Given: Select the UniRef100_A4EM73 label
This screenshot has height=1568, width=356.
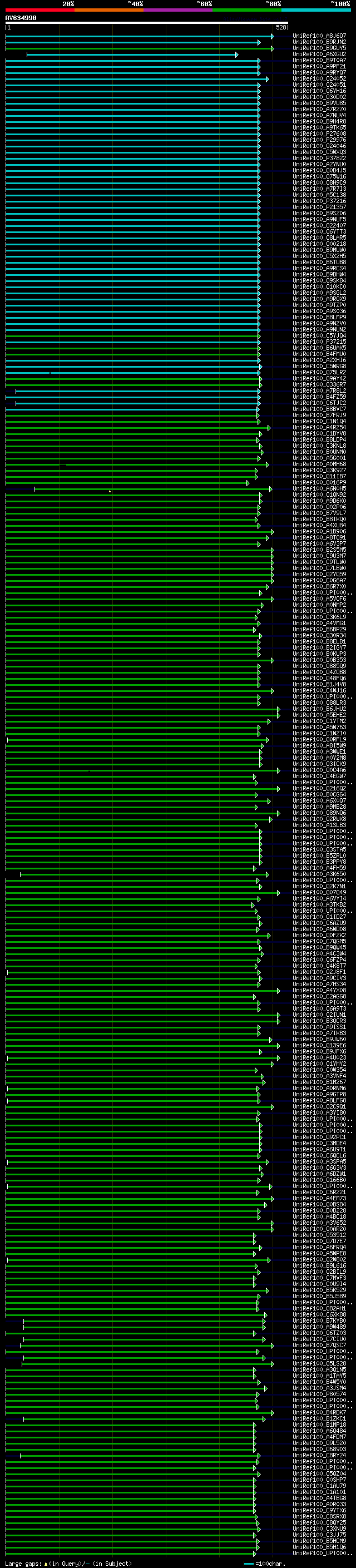Looking at the screenshot, I should coord(319,1198).
